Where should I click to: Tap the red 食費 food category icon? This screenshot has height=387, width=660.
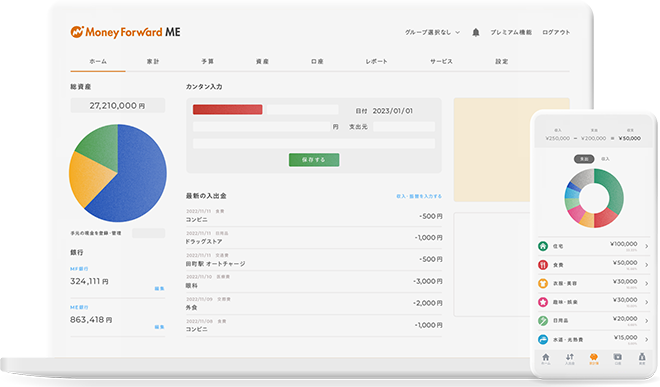[543, 265]
